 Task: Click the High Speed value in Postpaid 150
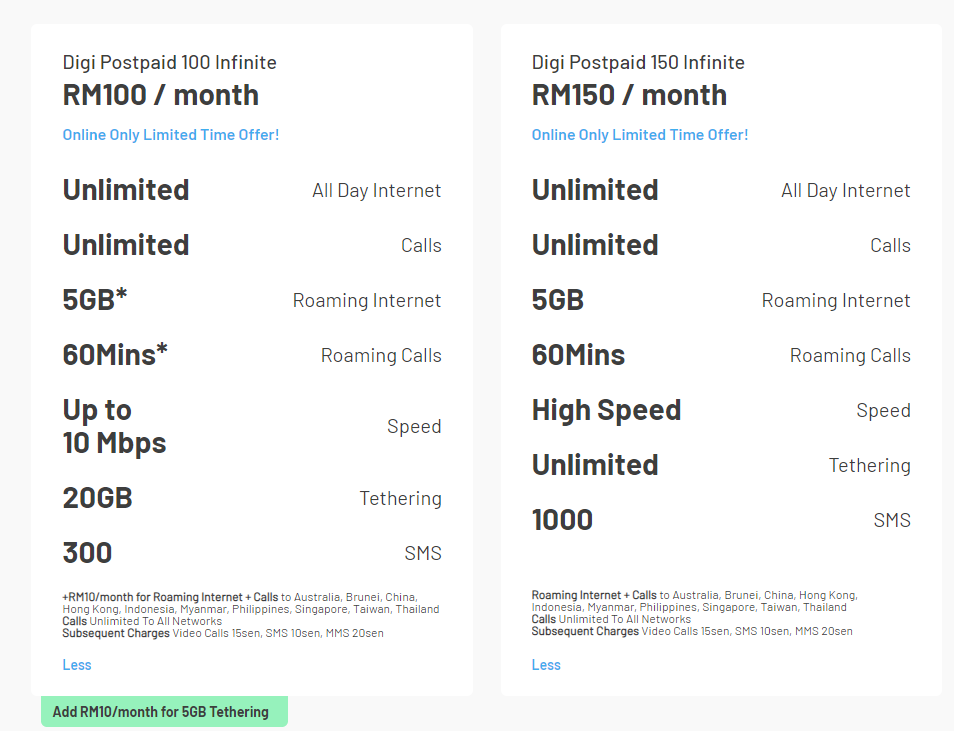(606, 410)
